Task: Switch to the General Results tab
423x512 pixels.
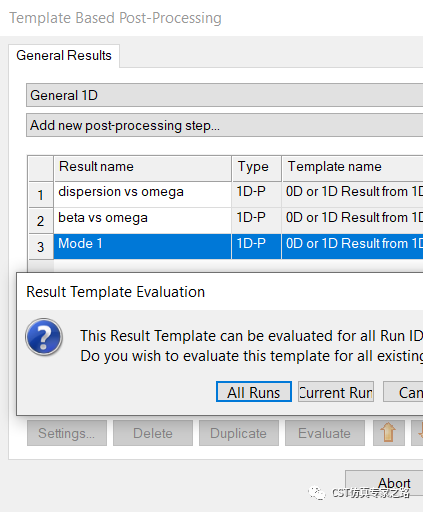Action: click(64, 56)
